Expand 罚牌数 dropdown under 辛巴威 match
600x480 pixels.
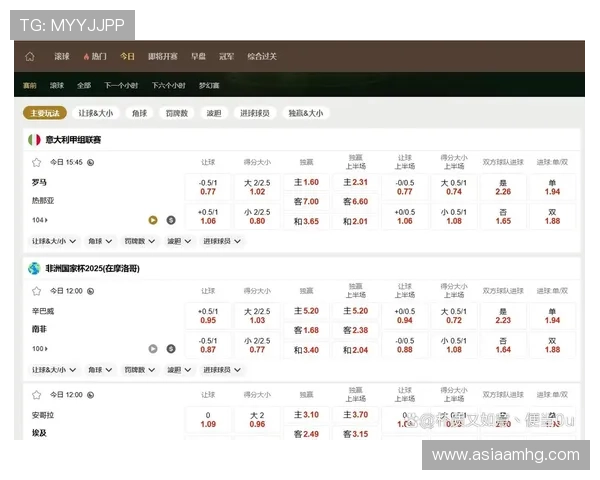click(140, 370)
